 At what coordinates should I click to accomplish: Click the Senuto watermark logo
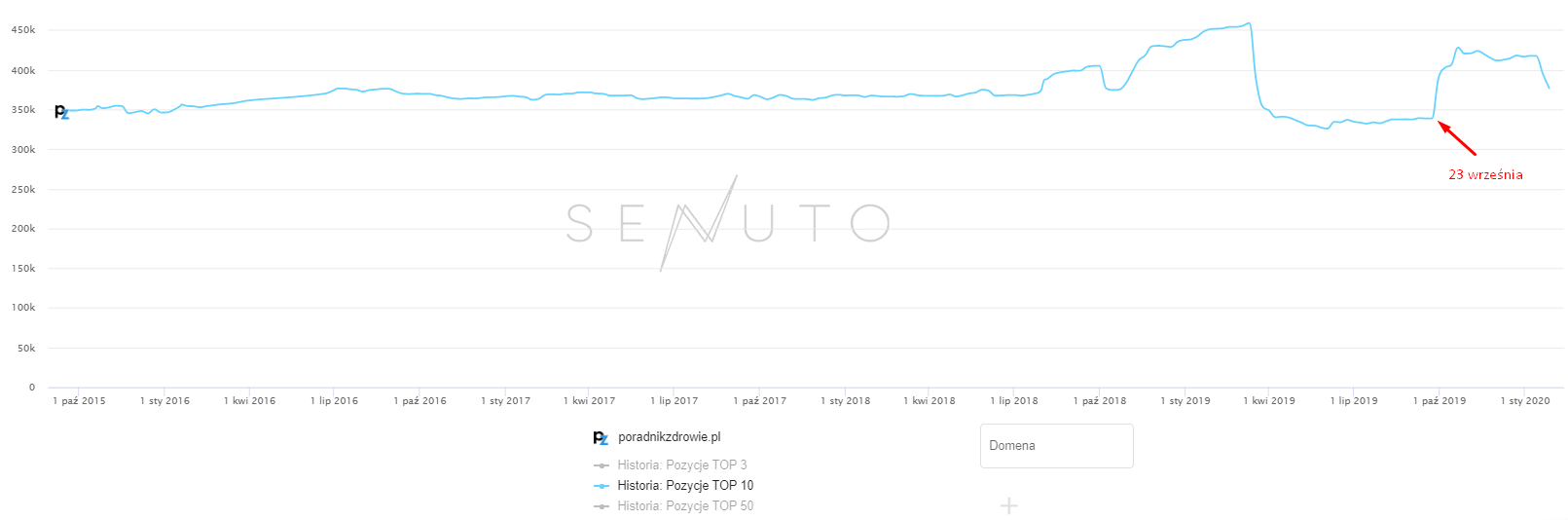pyautogui.click(x=727, y=223)
